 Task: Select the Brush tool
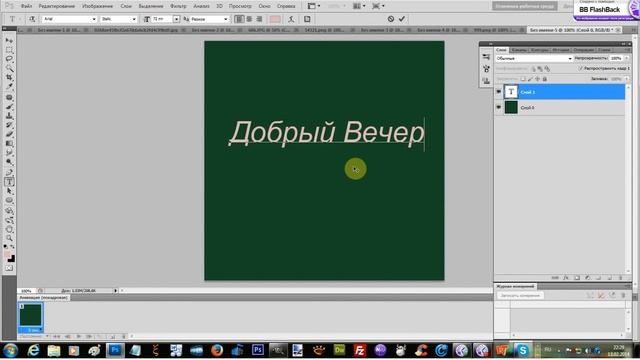[x=9, y=107]
